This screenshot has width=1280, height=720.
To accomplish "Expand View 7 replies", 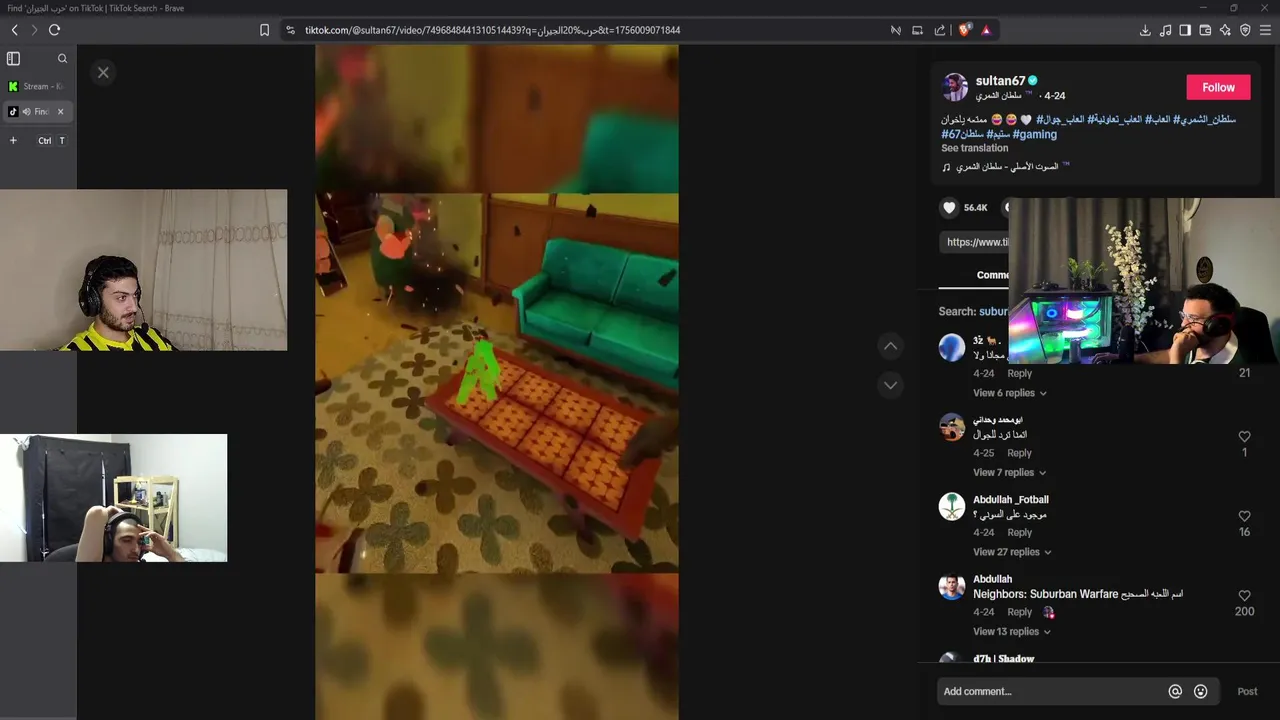I will (x=1009, y=472).
